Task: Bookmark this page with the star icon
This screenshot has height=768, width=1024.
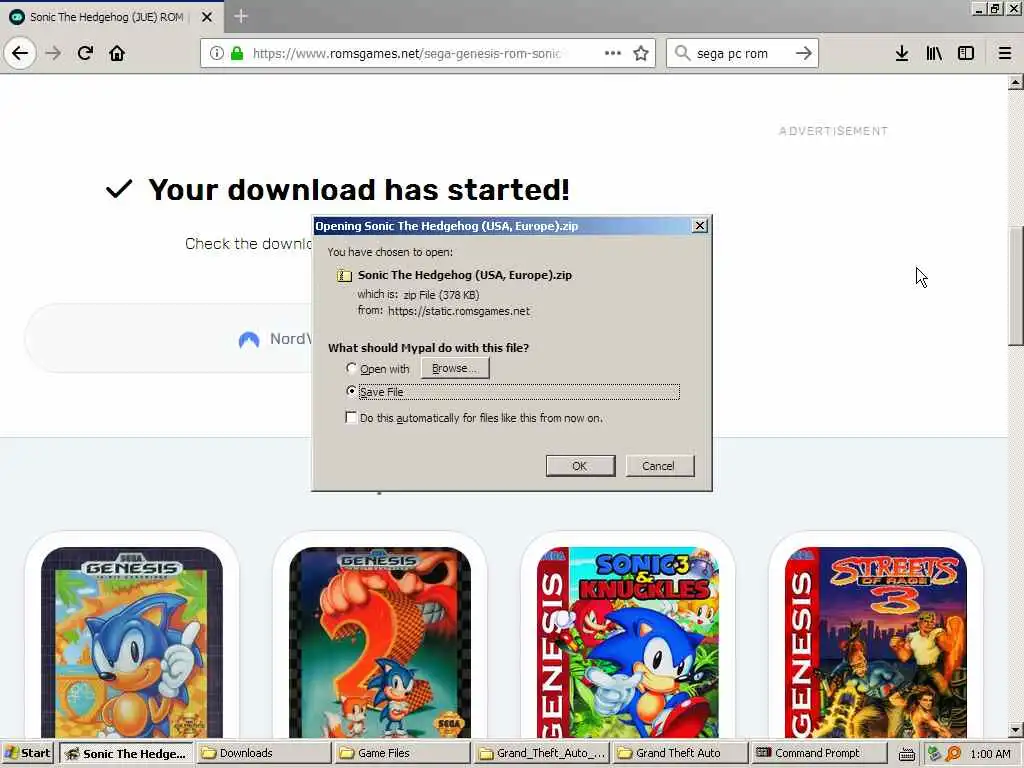Action: 641,53
